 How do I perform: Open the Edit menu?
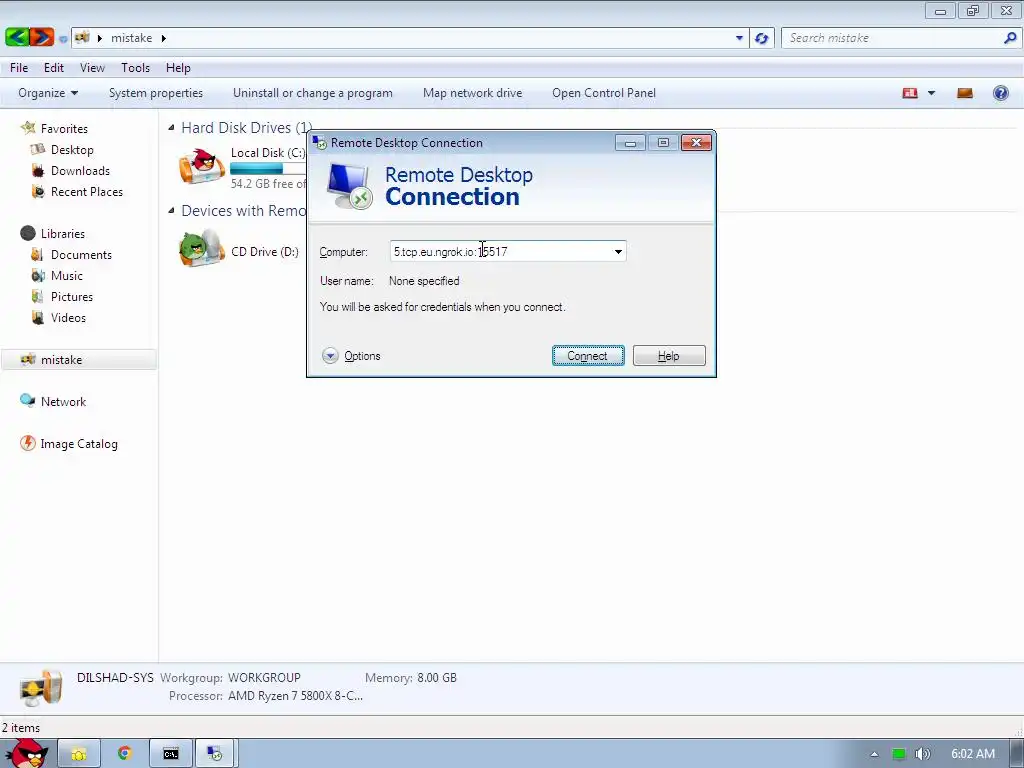point(54,67)
